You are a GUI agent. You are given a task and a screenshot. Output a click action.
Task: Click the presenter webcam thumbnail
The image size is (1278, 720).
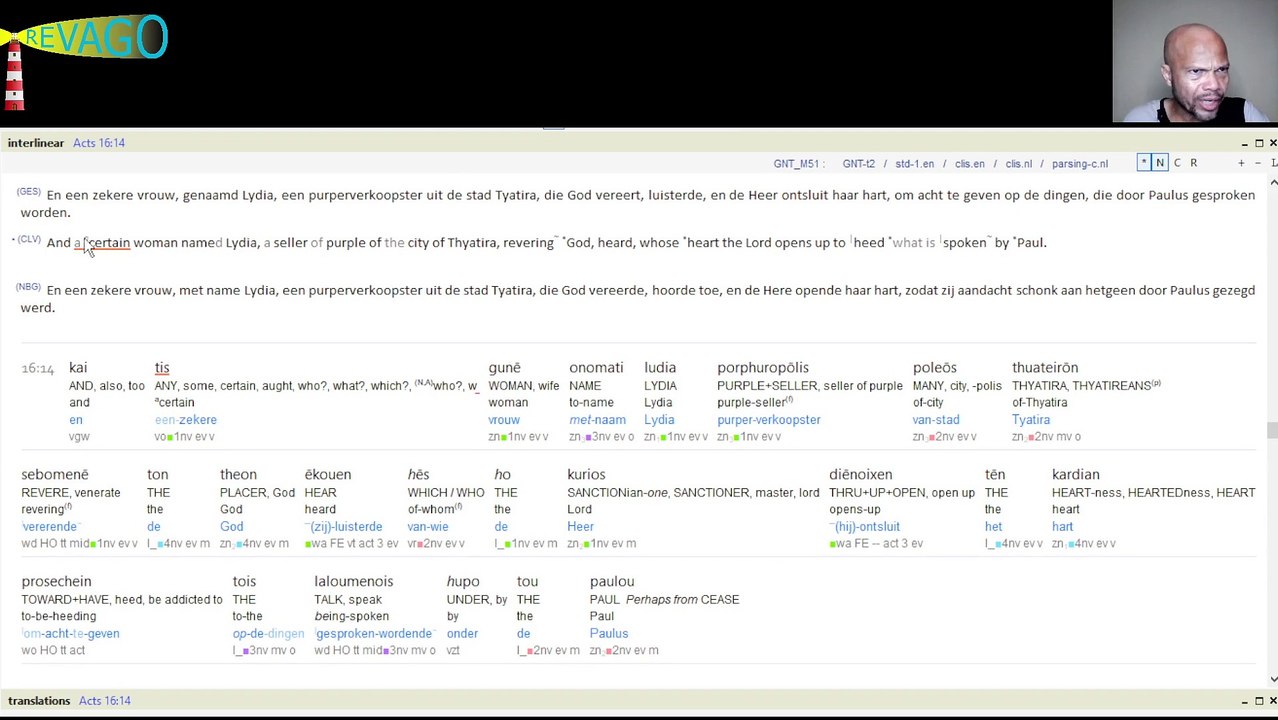tap(1194, 62)
